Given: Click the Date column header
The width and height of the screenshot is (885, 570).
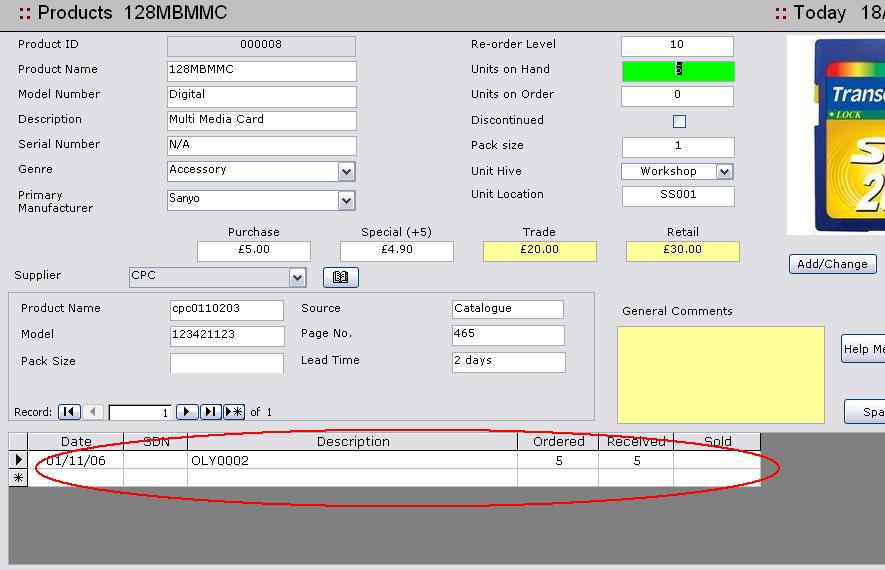Looking at the screenshot, I should pyautogui.click(x=76, y=441).
